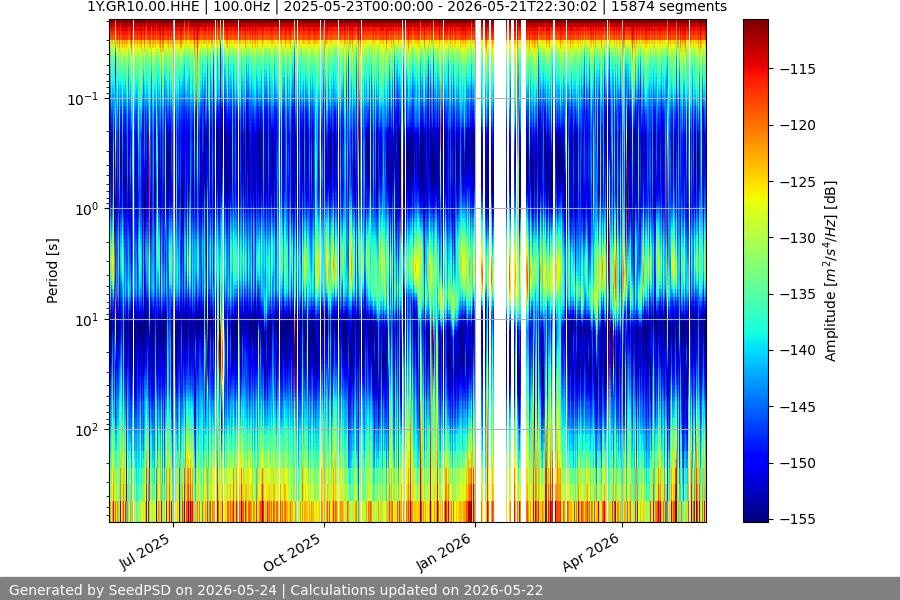Click the amplitude colorbar scale

(x=755, y=271)
